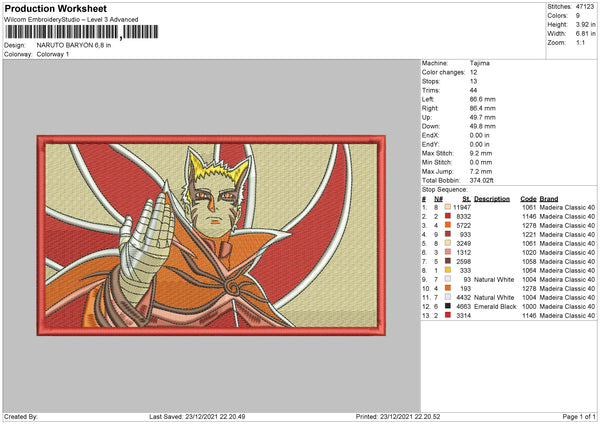This screenshot has height=424, width=600.
Task: Click the Brand column header
Action: (549, 199)
